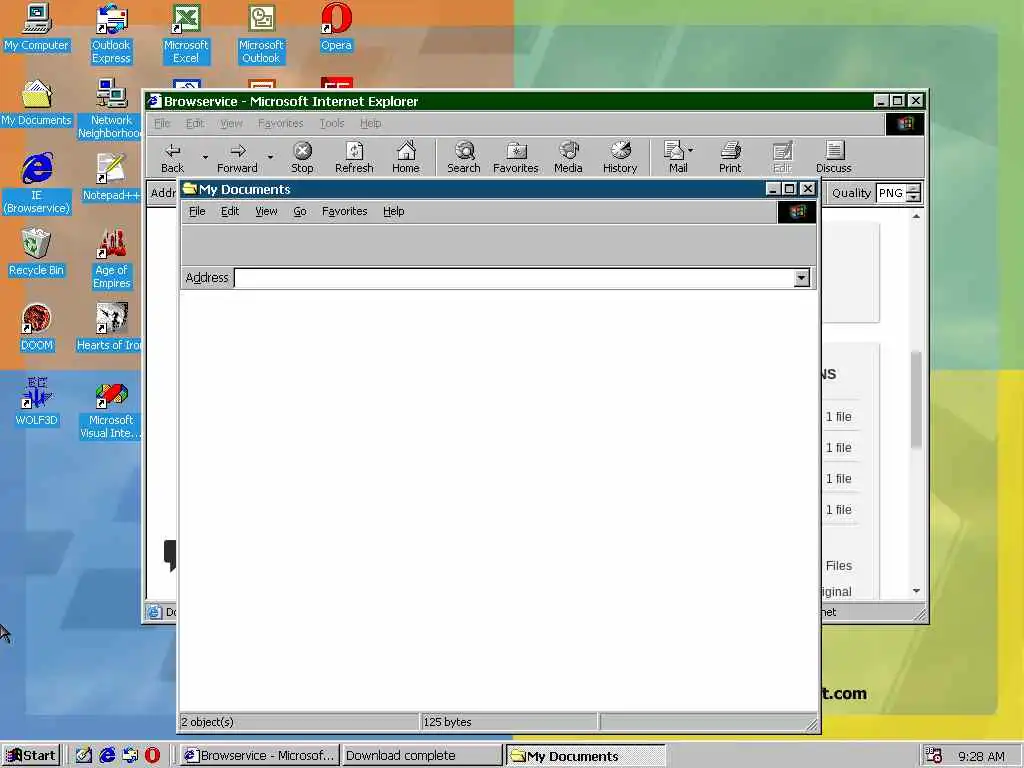Screen dimensions: 1024x768
Task: Select the WOLF3D desktop shortcut
Action: pos(37,402)
